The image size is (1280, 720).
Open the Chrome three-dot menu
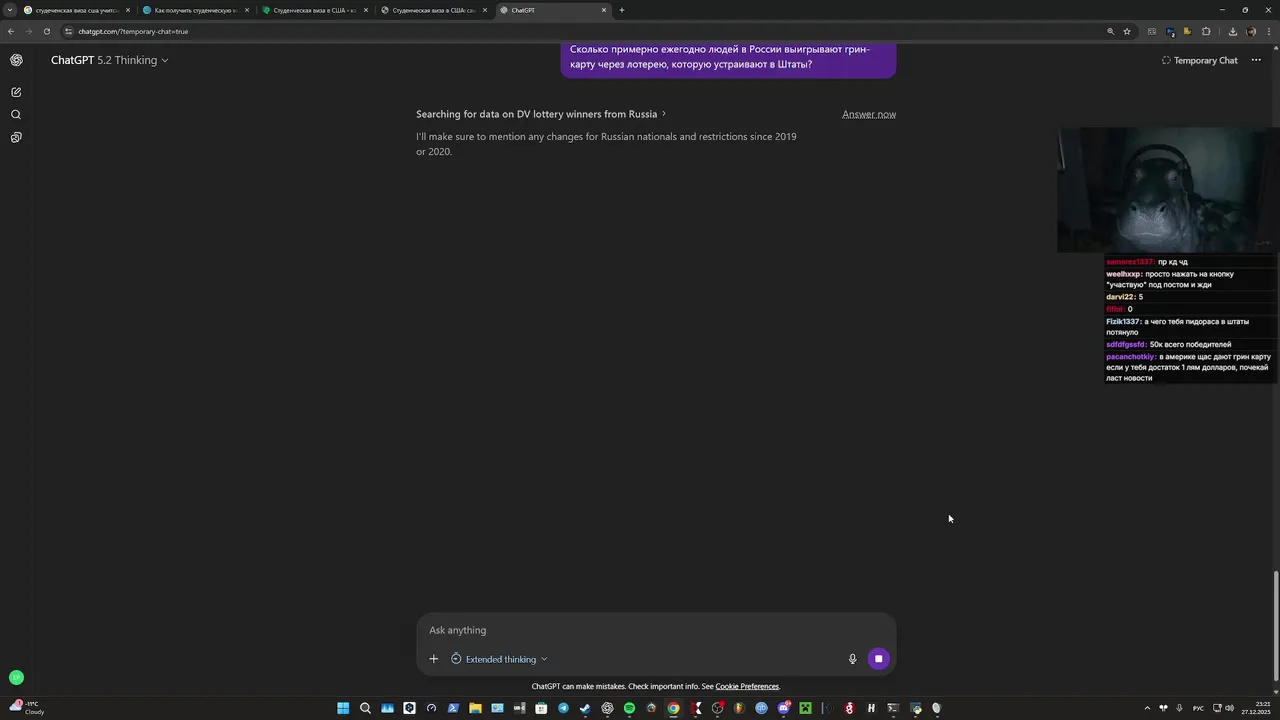pos(1269,31)
